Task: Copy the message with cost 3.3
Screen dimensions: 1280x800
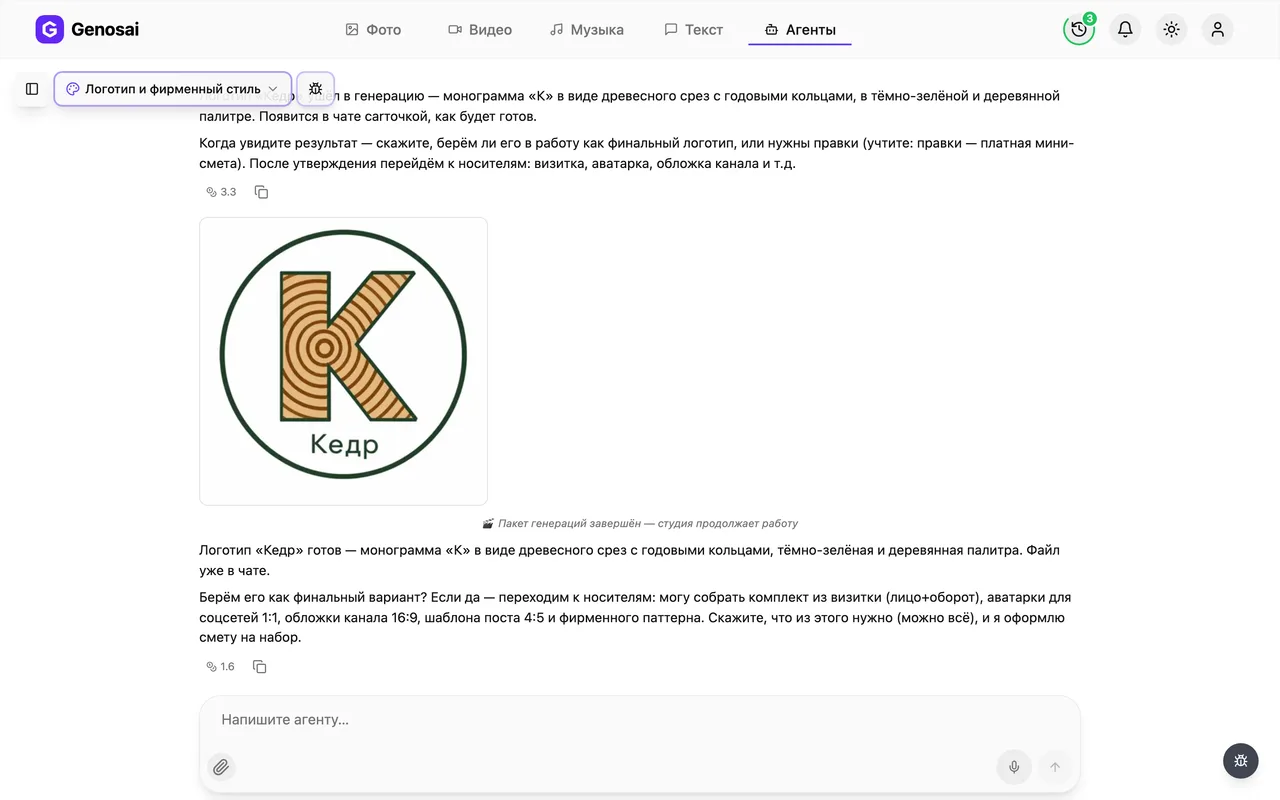Action: [261, 192]
